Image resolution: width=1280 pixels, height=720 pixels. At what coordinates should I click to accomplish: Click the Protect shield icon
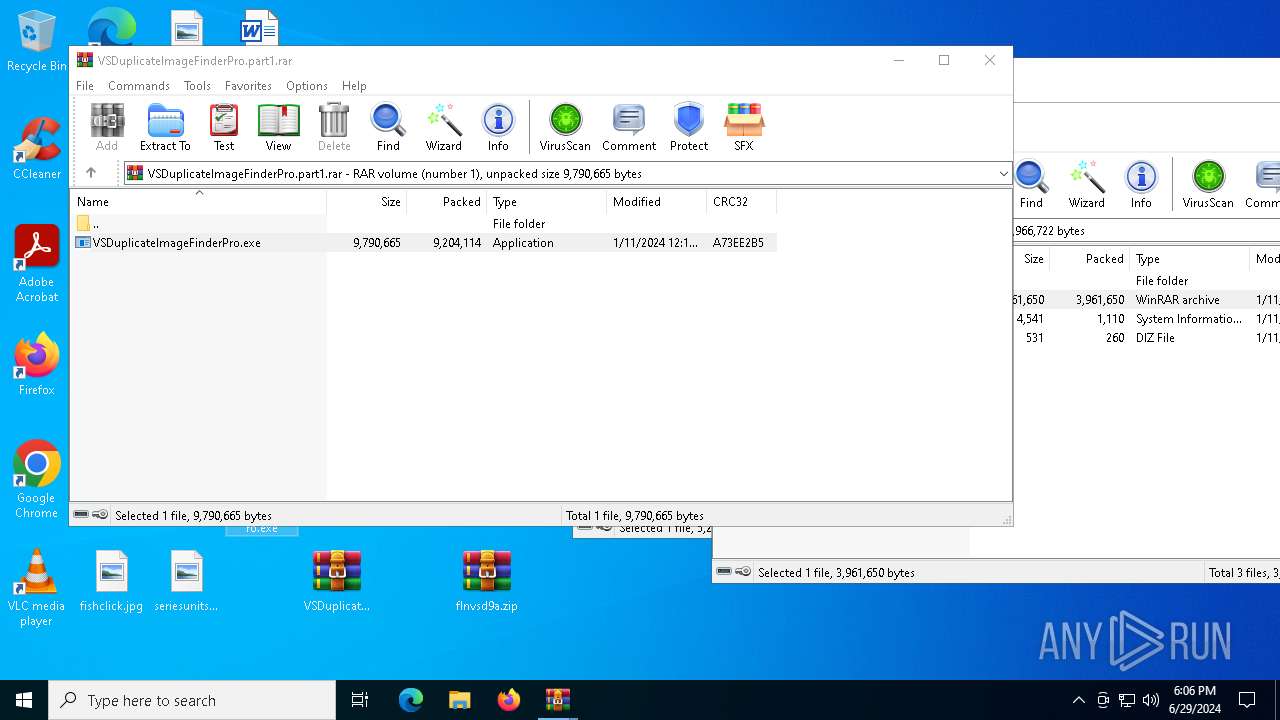[x=689, y=127]
